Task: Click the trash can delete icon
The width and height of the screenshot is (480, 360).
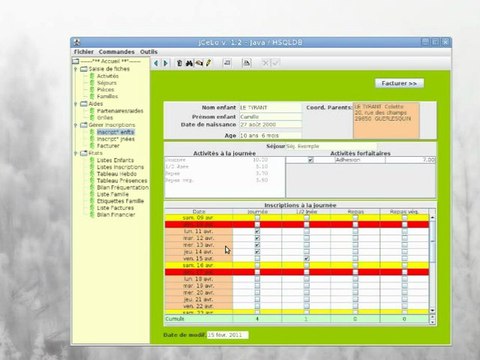Action: point(179,63)
